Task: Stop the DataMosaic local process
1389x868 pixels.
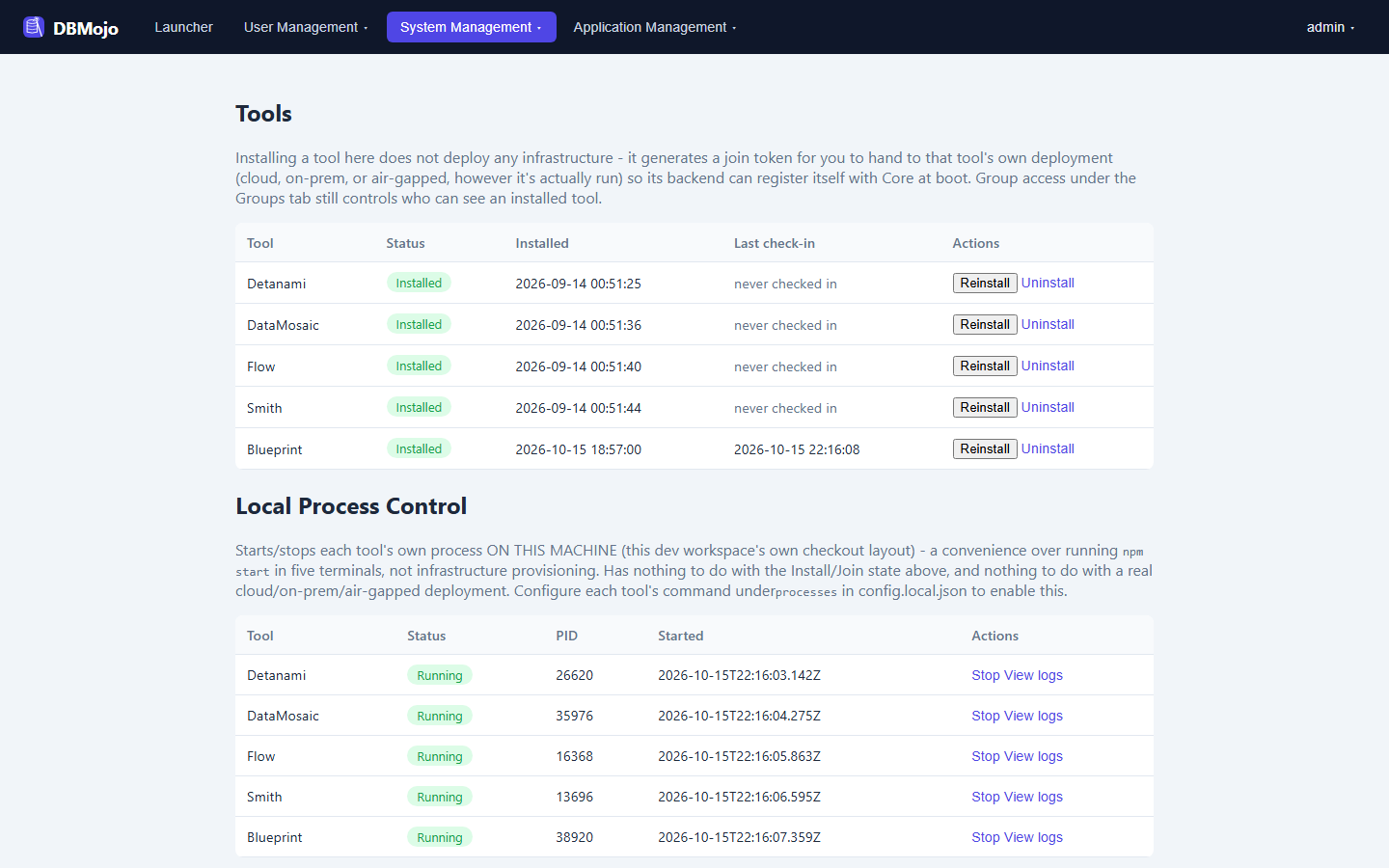Action: point(985,716)
